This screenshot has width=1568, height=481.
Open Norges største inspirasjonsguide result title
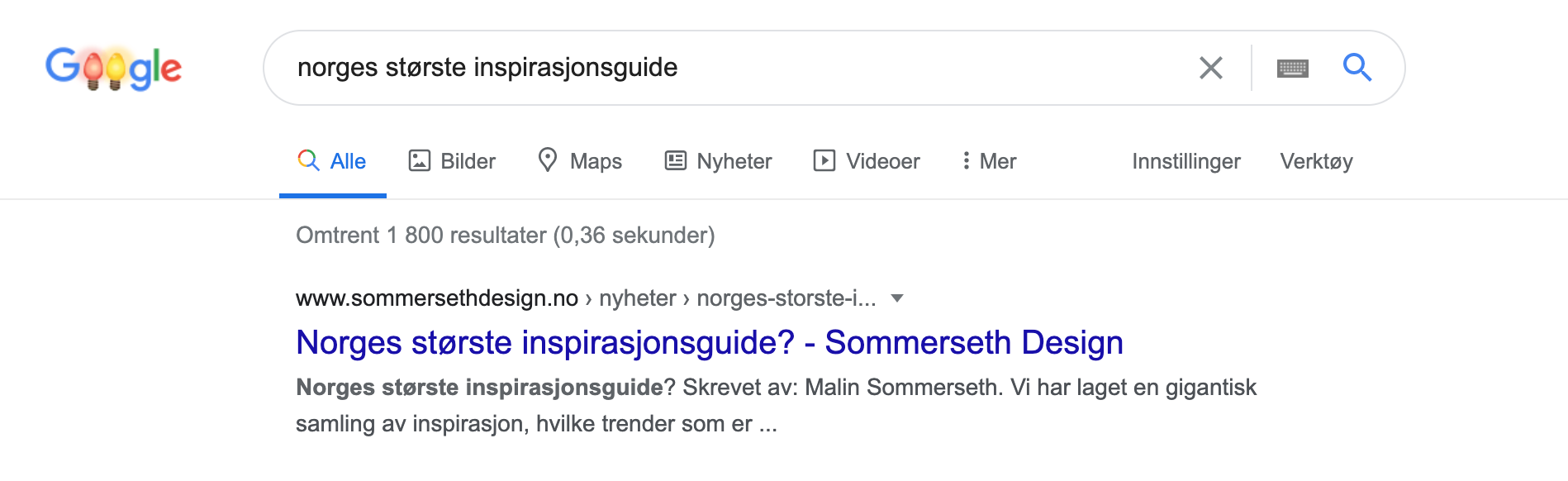coord(710,342)
